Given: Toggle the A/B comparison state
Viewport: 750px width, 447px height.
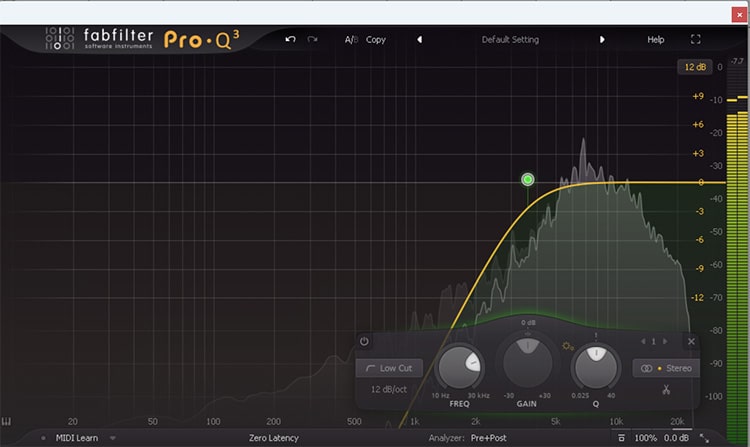Looking at the screenshot, I should coord(351,40).
